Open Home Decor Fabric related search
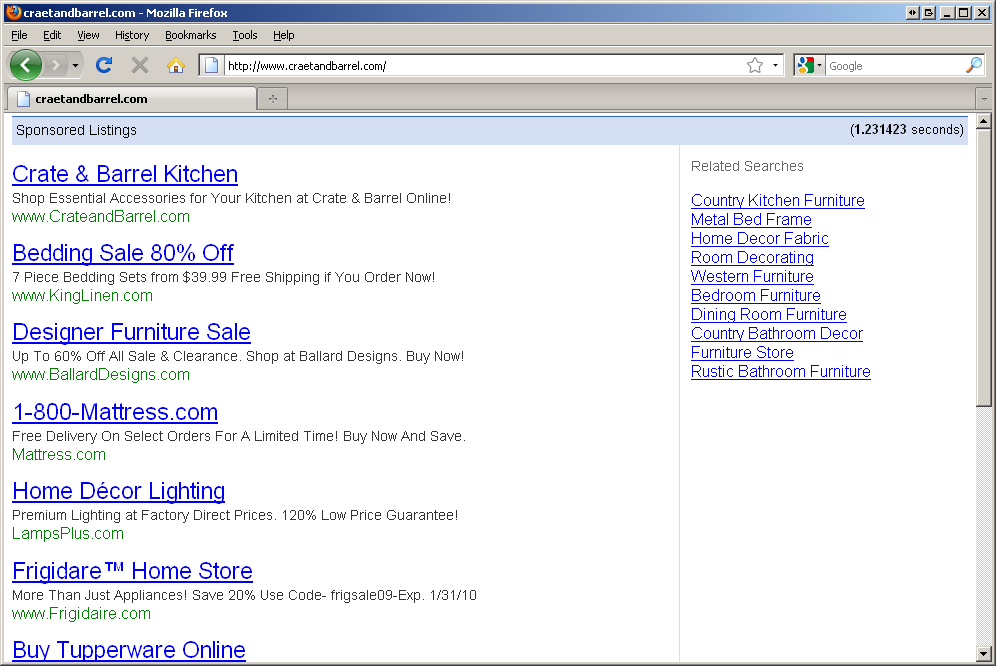The height and width of the screenshot is (666, 996). [x=760, y=239]
